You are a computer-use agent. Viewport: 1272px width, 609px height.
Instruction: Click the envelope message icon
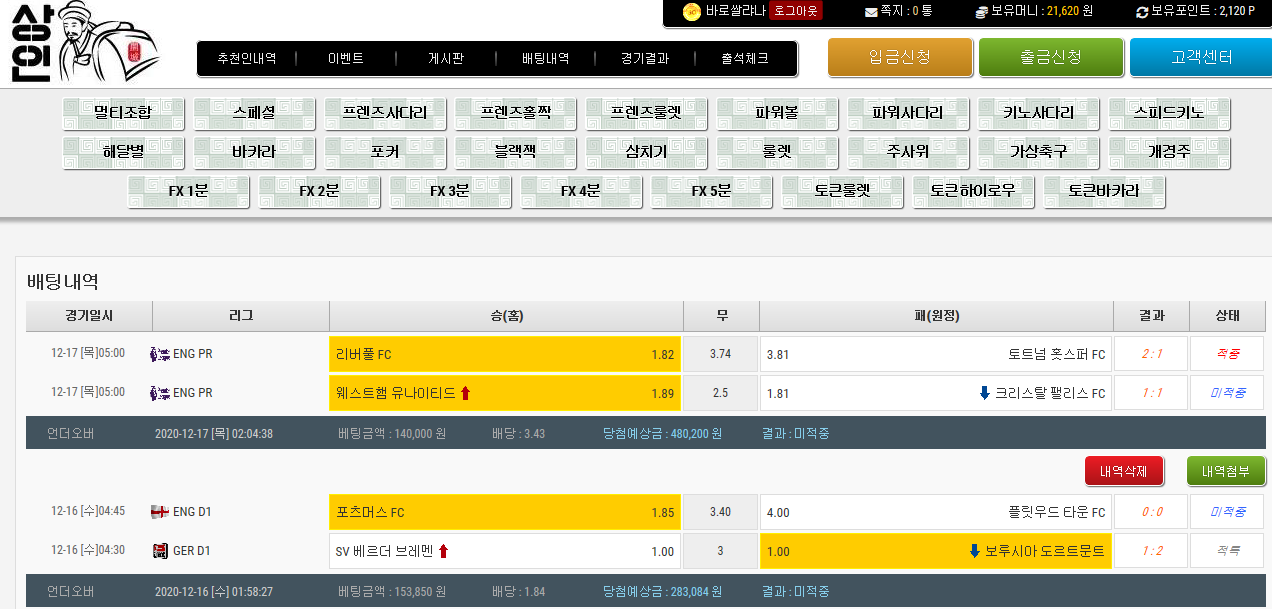coord(871,12)
